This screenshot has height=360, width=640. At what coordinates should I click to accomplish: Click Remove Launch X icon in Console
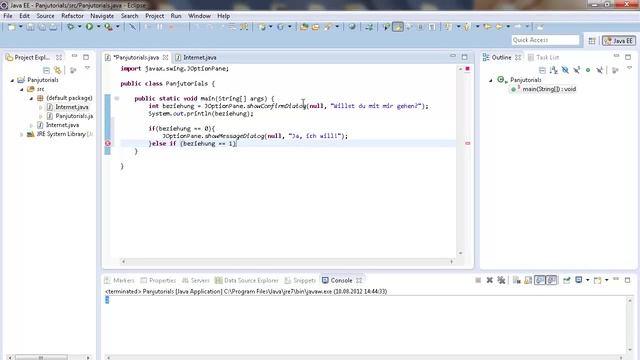tap(489, 280)
